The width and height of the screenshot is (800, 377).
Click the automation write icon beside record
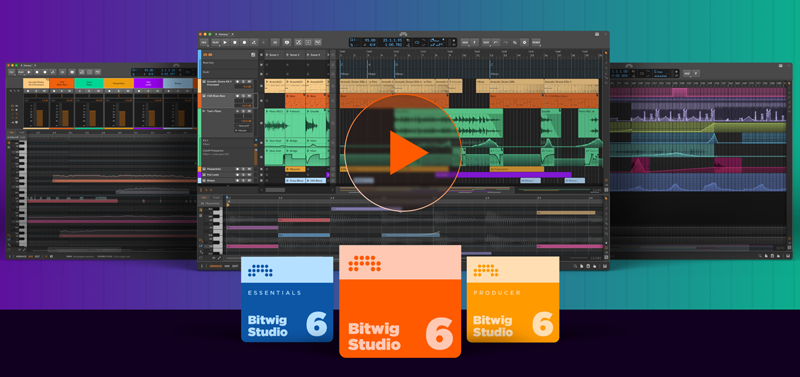[254, 42]
